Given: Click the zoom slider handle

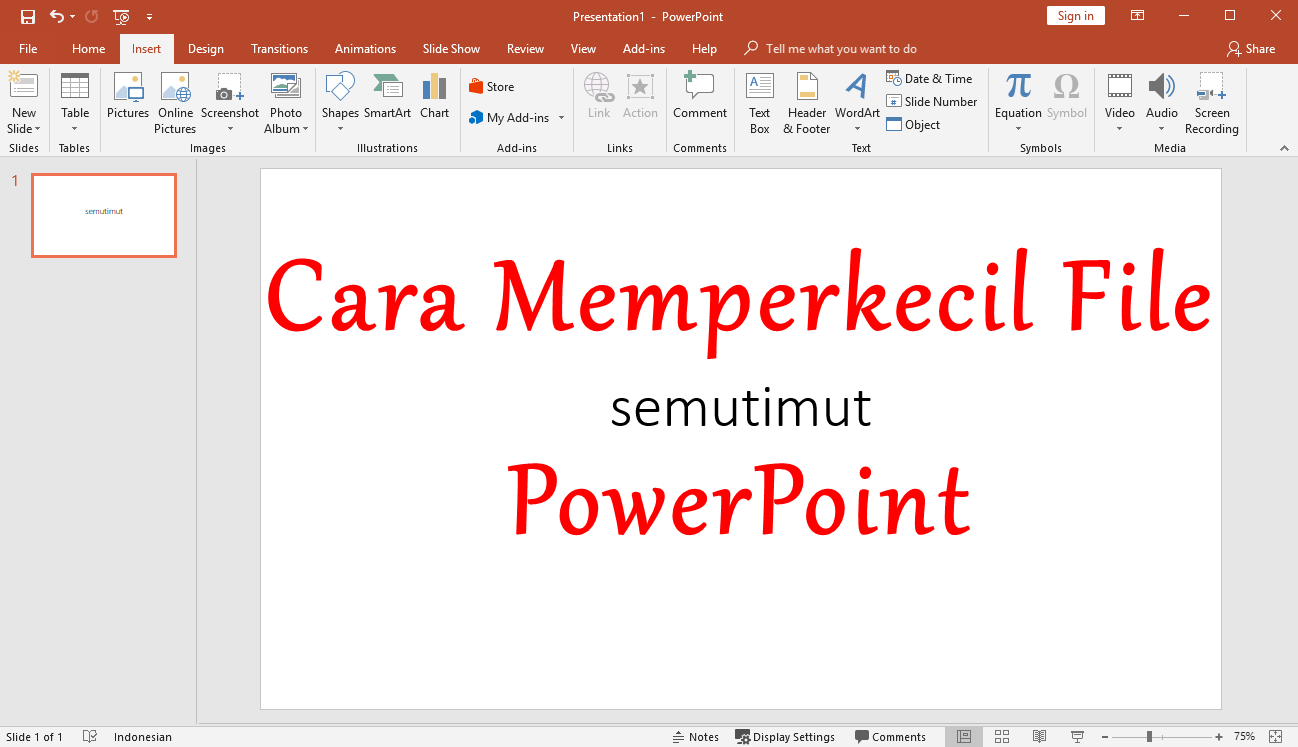Looking at the screenshot, I should 1149,737.
